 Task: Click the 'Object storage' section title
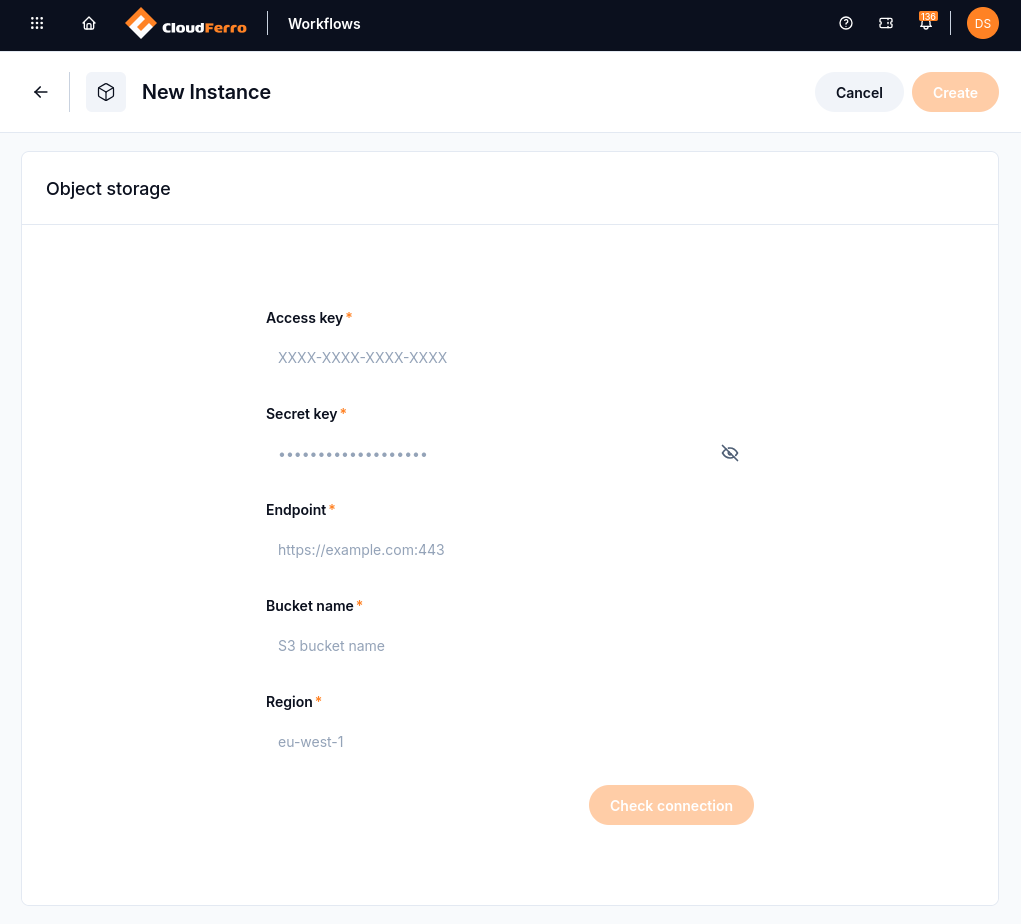[x=108, y=189]
